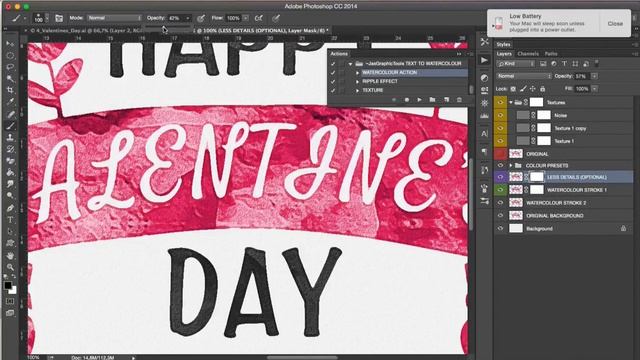The height and width of the screenshot is (360, 640).
Task: Select the Smudge tool
Action: (x=10, y=184)
